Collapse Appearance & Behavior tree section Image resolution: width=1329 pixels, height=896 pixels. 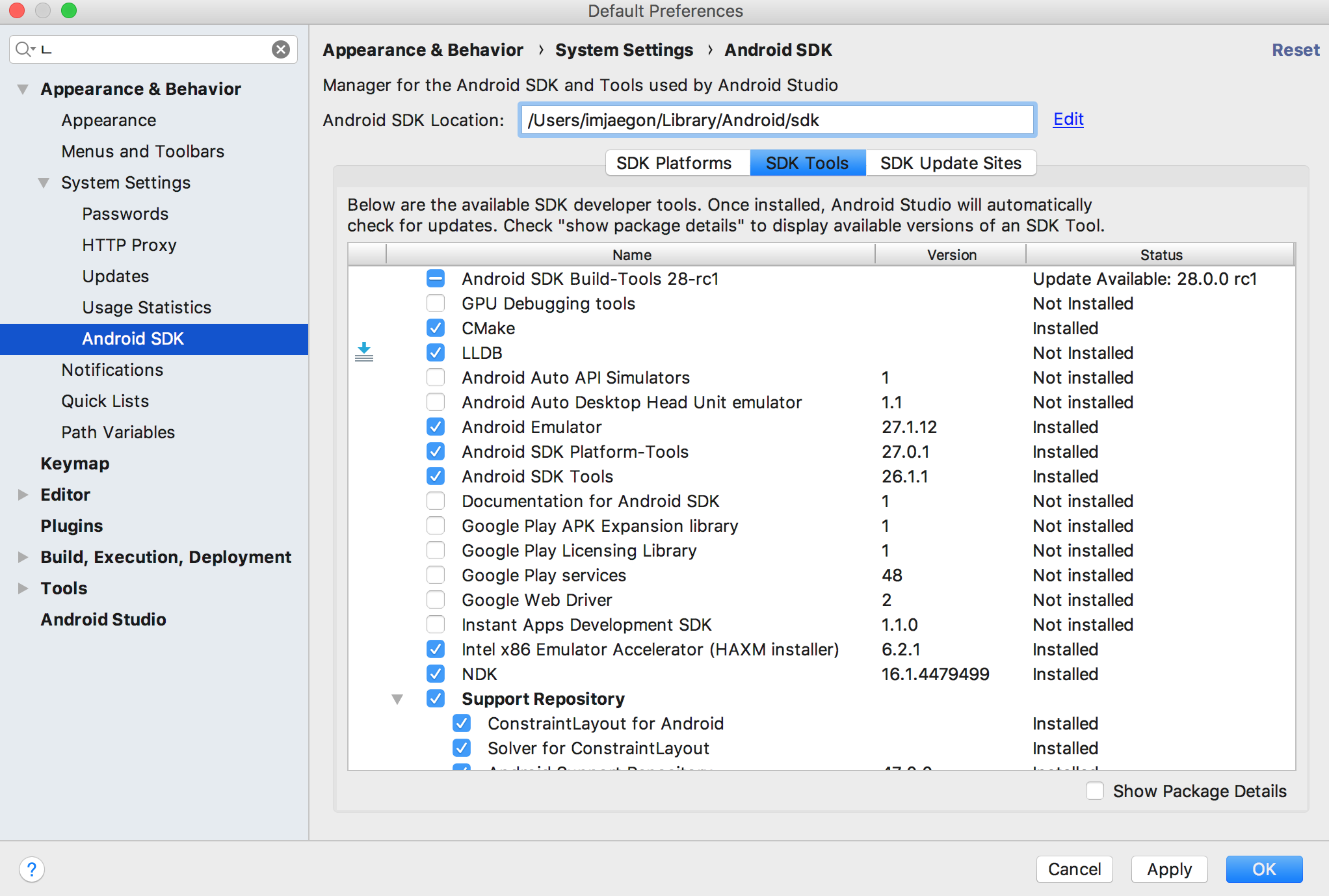click(23, 89)
